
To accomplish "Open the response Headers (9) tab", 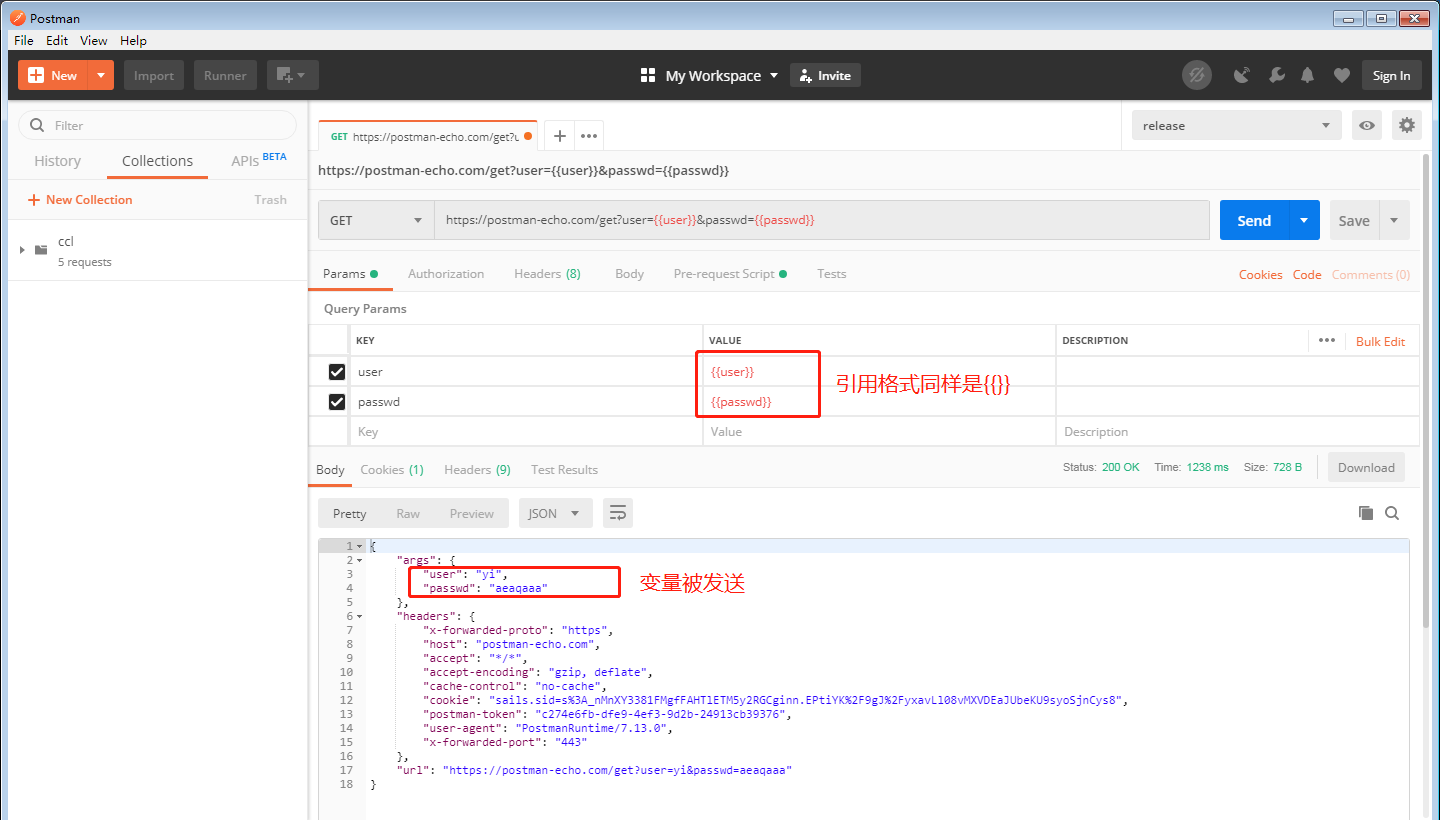I will pos(477,469).
